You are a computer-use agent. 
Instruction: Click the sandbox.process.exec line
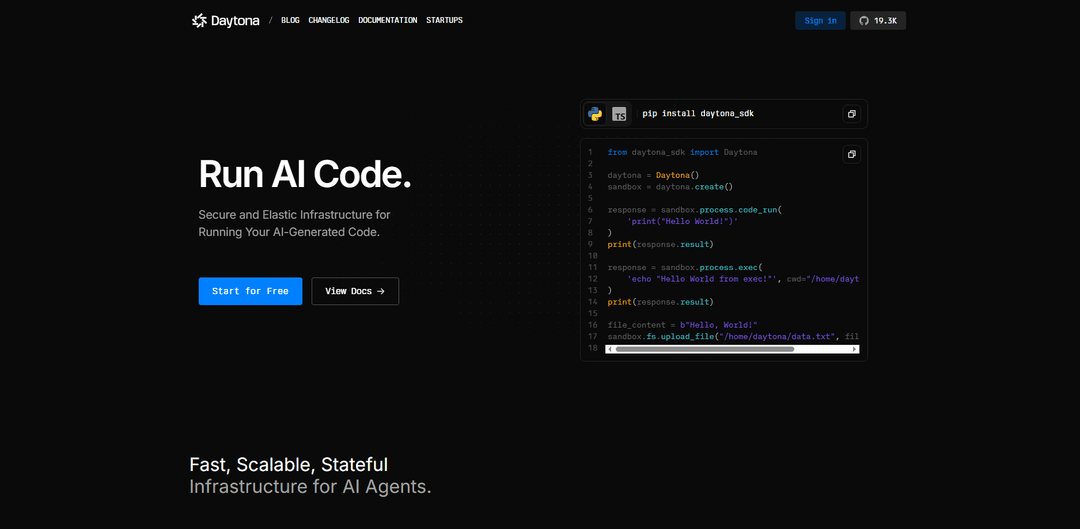686,267
